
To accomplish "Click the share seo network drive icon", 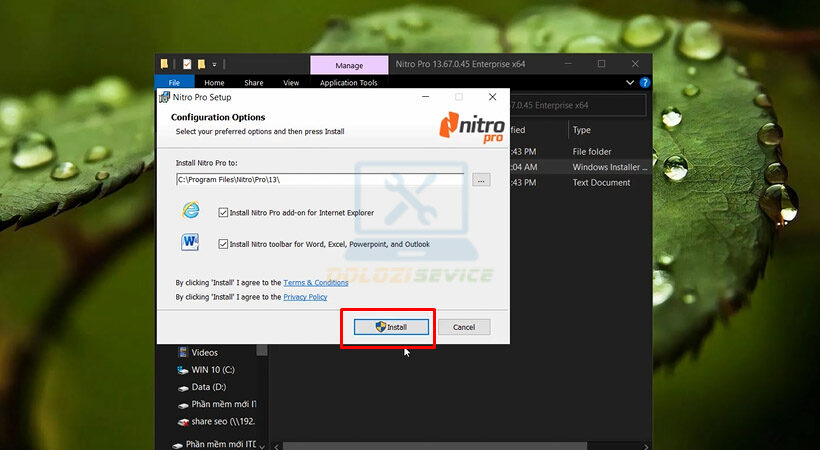I will coord(183,421).
